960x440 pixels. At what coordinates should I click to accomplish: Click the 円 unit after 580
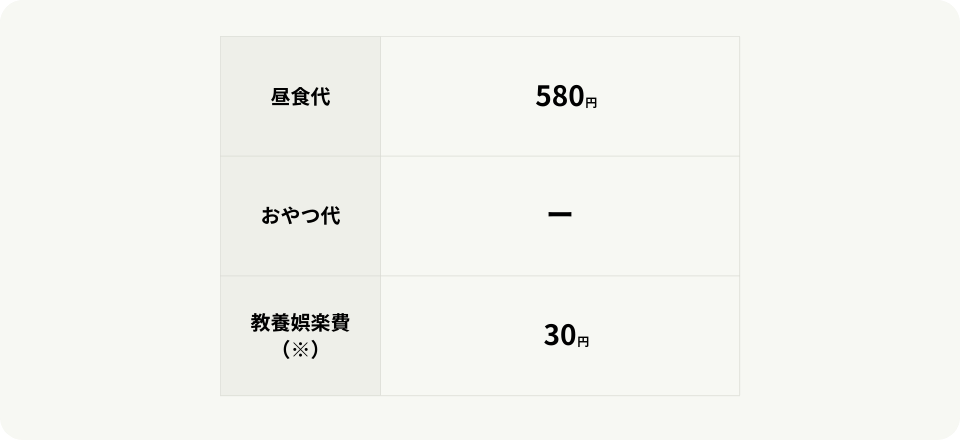pyautogui.click(x=591, y=103)
